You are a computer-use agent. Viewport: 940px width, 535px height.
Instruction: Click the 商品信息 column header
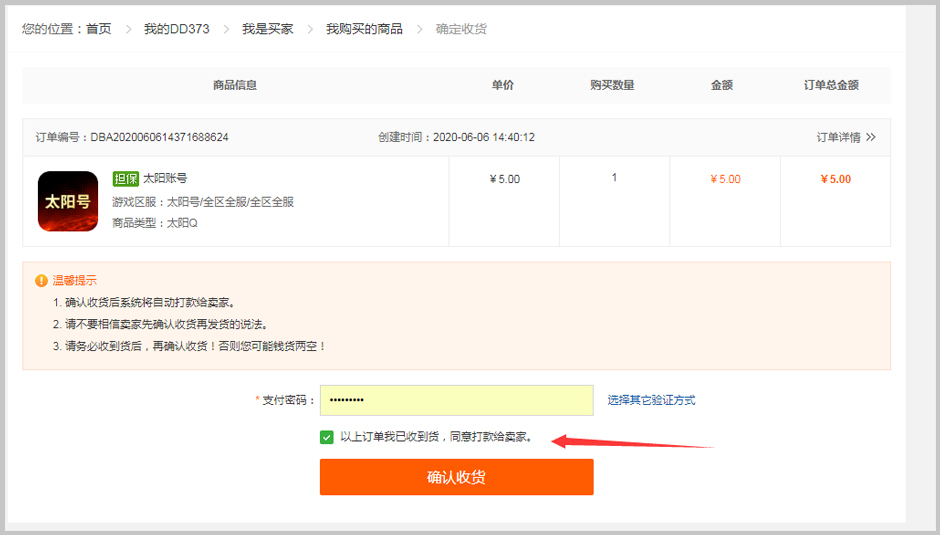pos(235,85)
